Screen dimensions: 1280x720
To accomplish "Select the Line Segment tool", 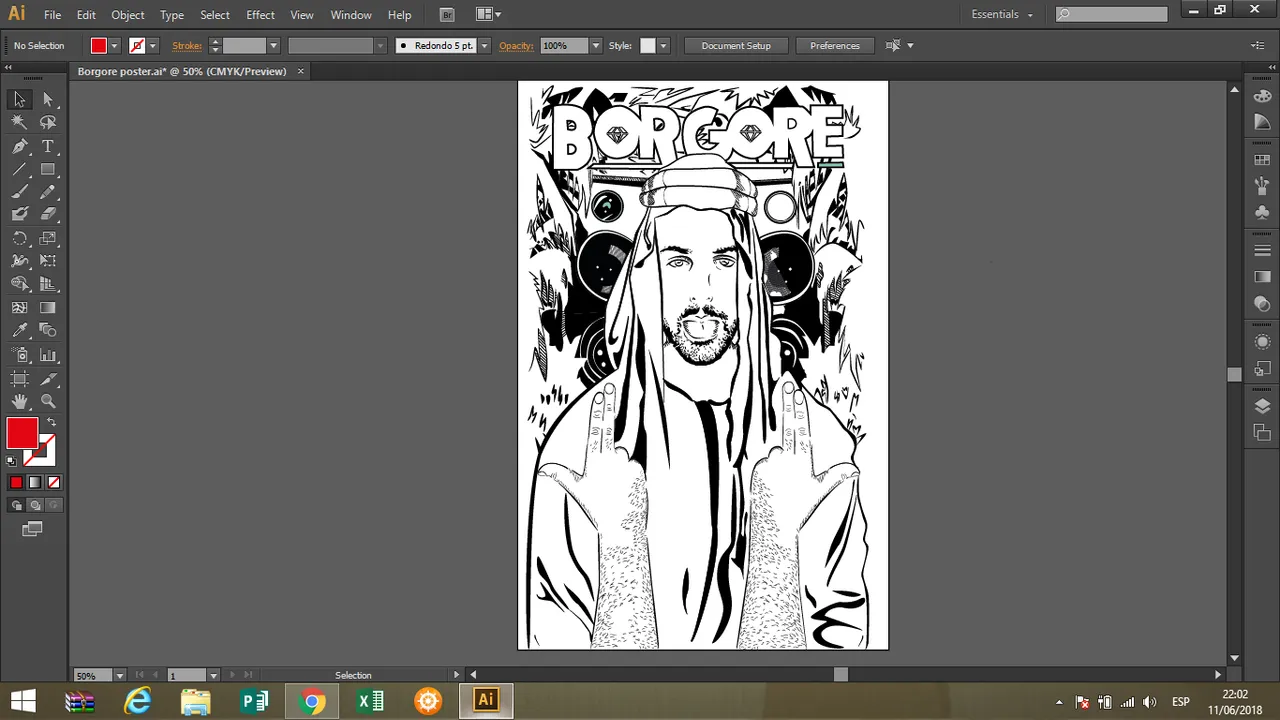I will point(19,169).
